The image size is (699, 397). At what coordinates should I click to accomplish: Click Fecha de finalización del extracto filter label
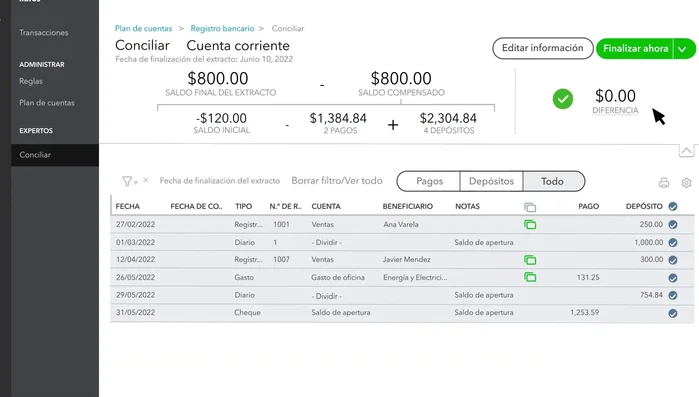click(x=220, y=181)
